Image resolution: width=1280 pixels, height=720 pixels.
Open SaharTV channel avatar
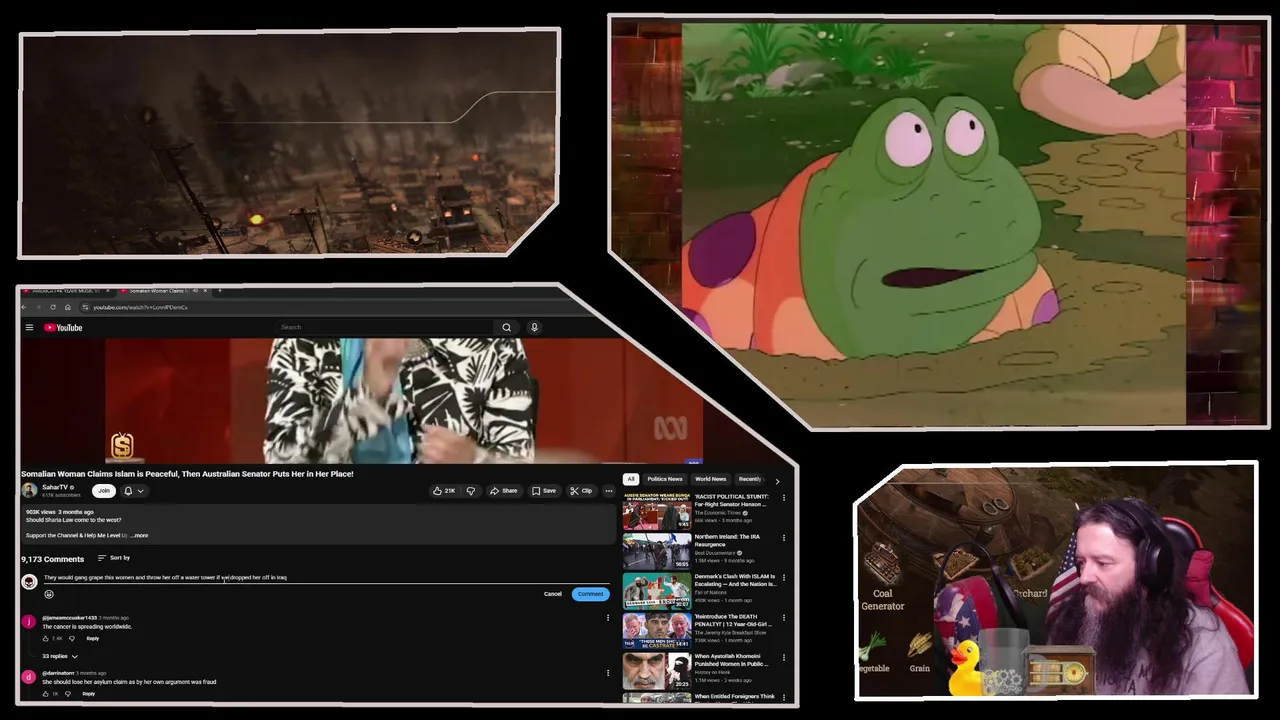(30, 490)
